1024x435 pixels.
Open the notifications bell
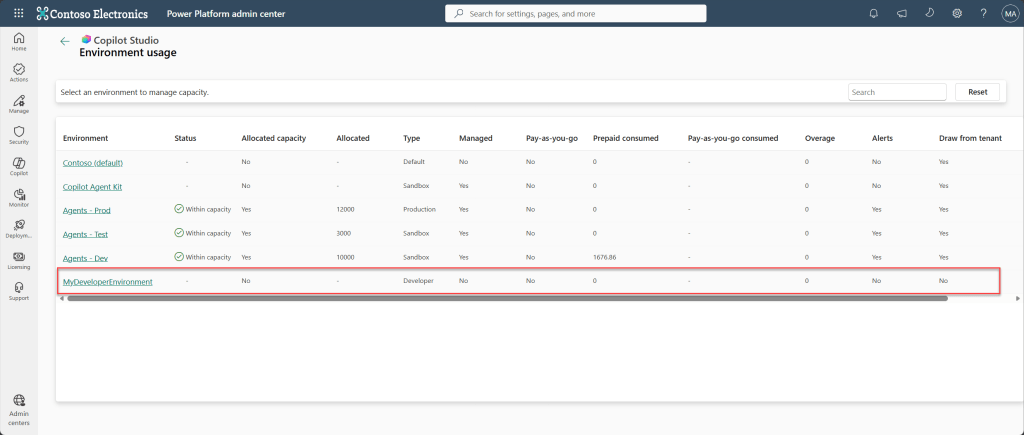click(874, 13)
